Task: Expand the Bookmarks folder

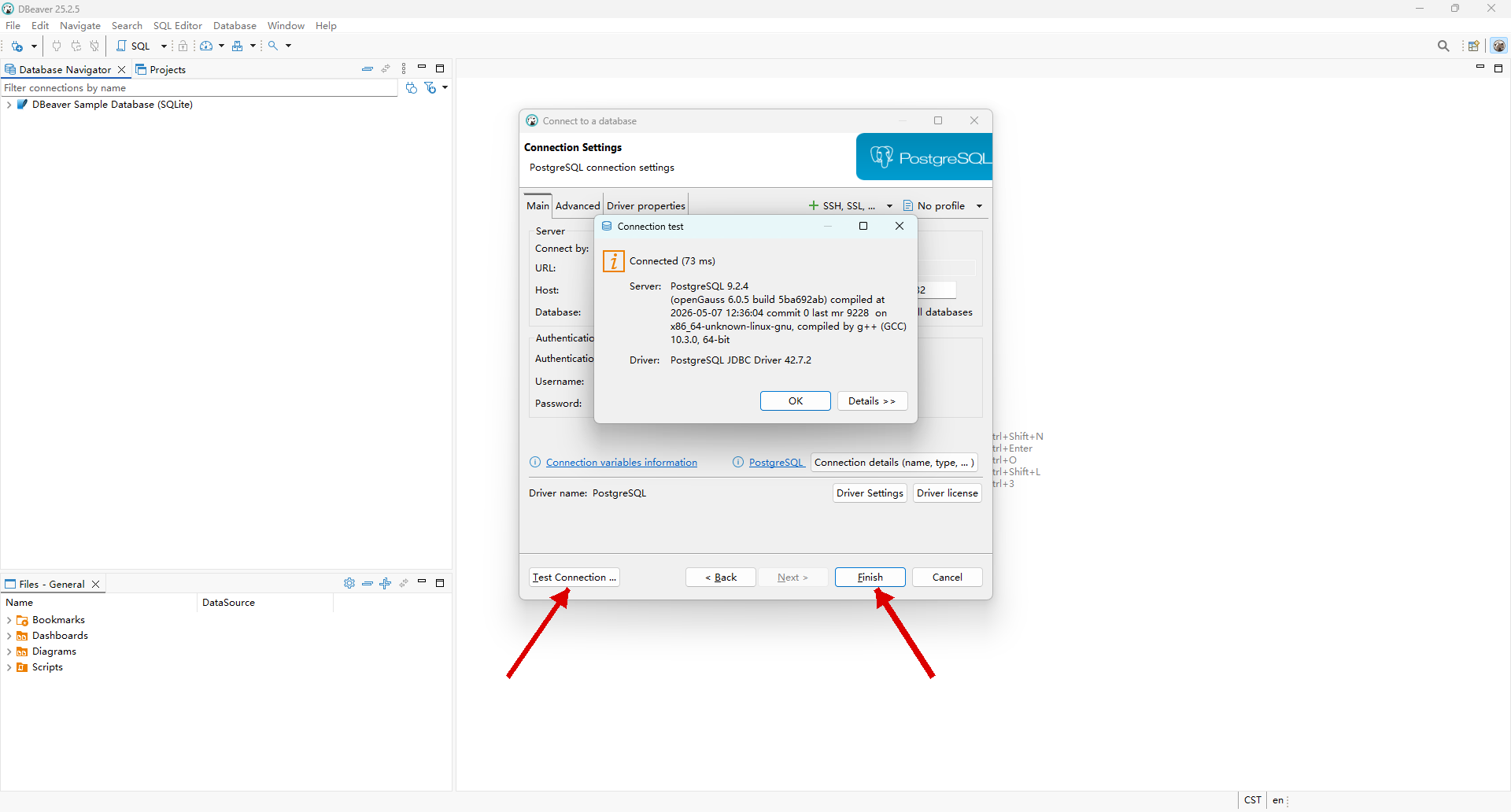Action: (9, 620)
